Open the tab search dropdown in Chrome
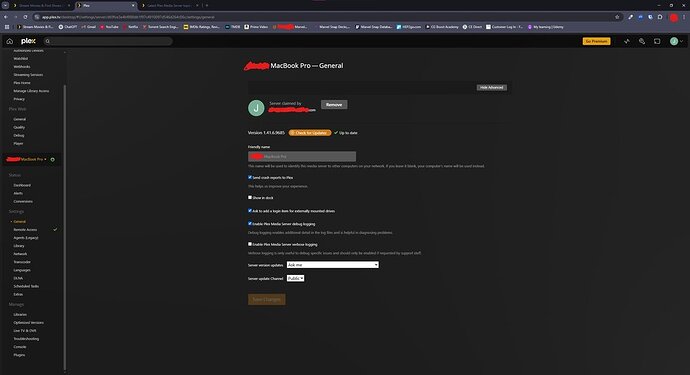 [x=5, y=5]
